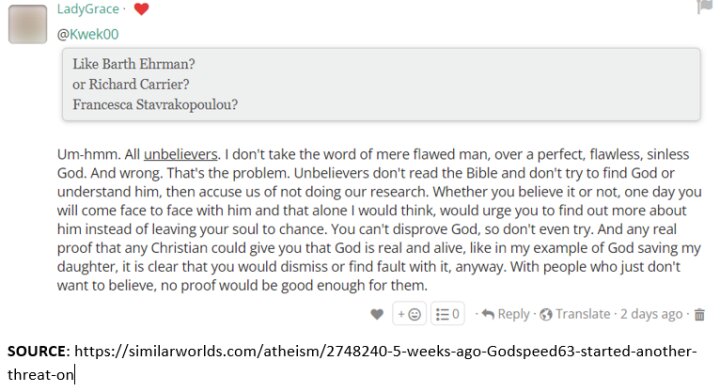Place cursor after threat-on text

click(x=74, y=375)
